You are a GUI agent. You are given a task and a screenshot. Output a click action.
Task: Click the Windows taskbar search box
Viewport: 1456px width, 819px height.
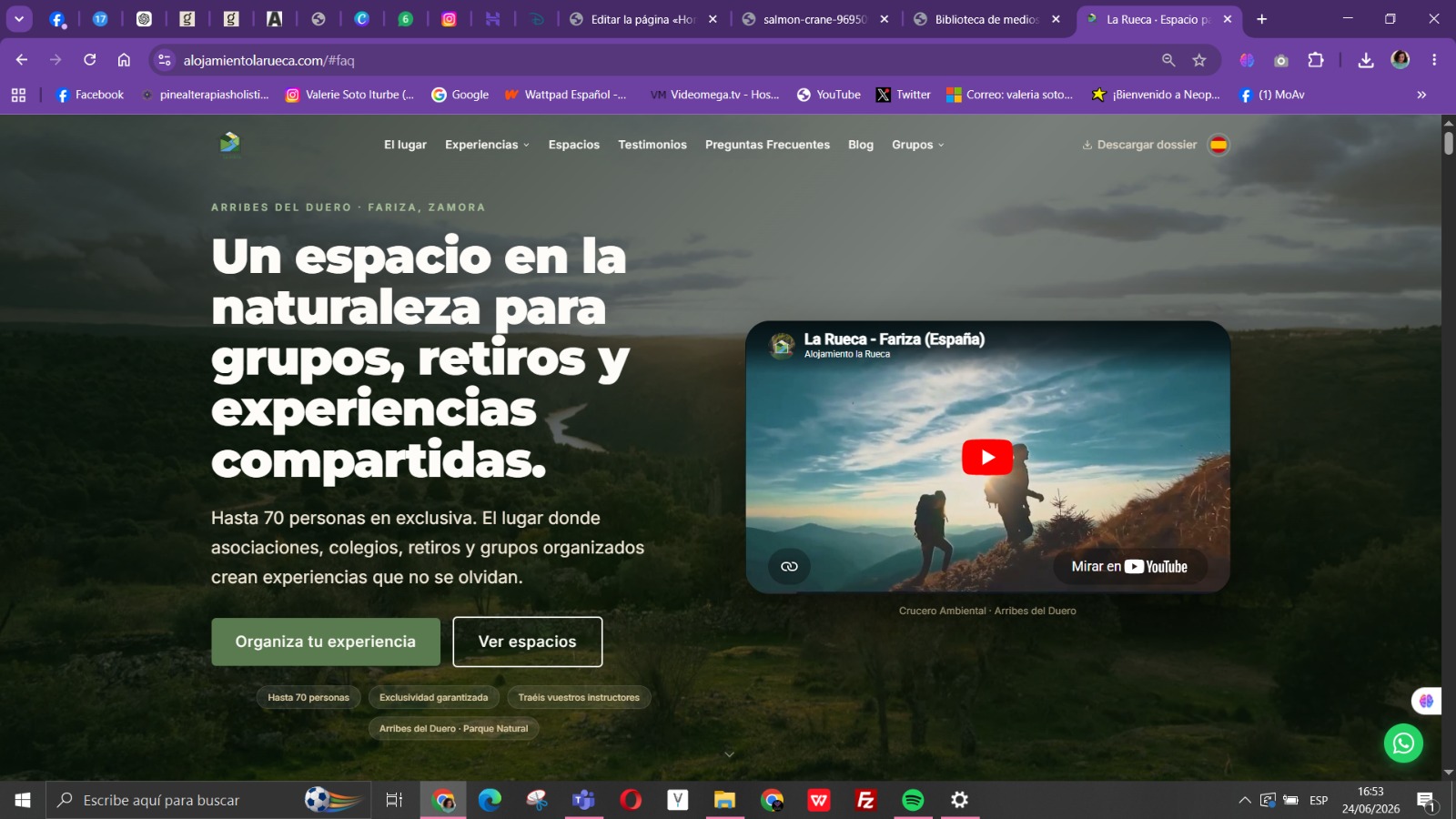point(208,800)
